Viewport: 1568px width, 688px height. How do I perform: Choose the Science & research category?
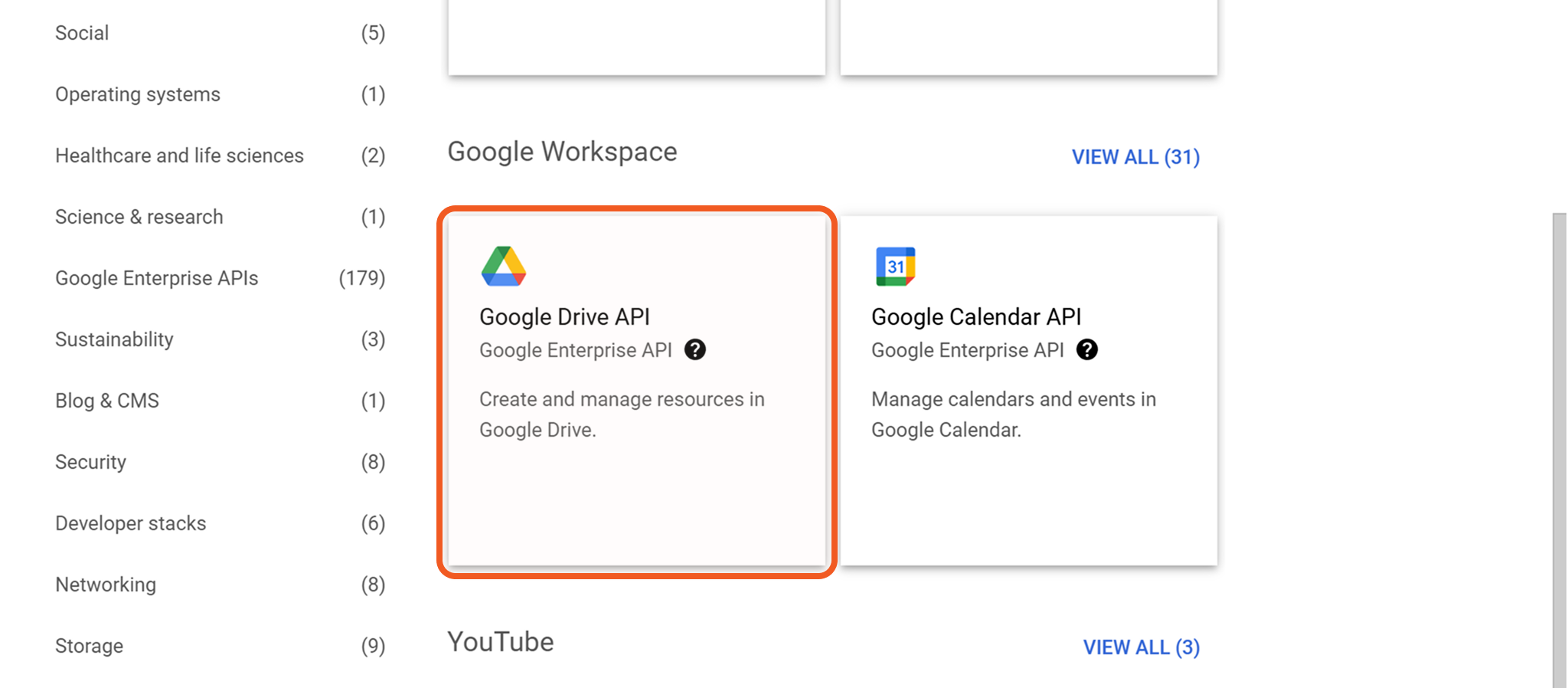tap(139, 217)
